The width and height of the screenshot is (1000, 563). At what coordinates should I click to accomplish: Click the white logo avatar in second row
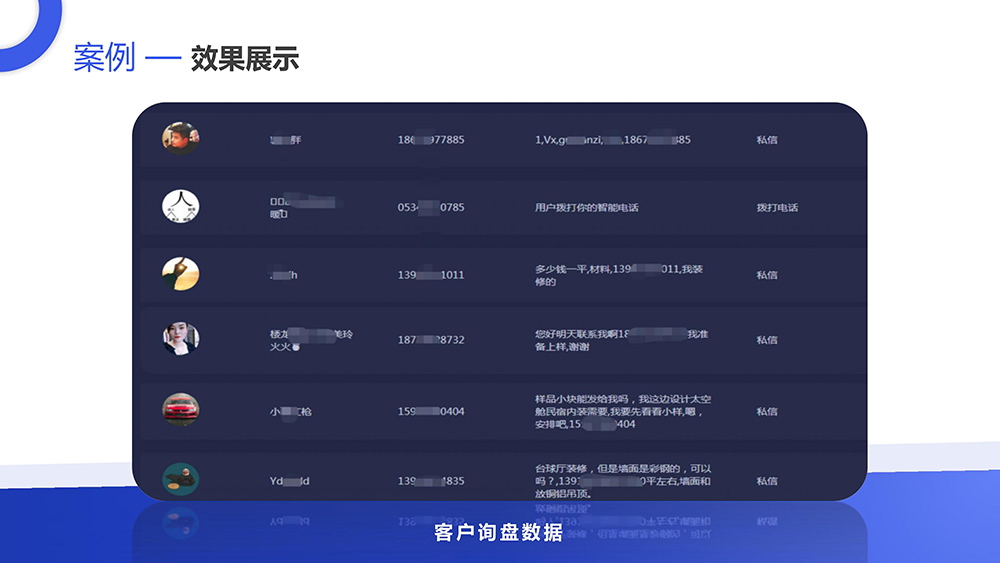(181, 207)
